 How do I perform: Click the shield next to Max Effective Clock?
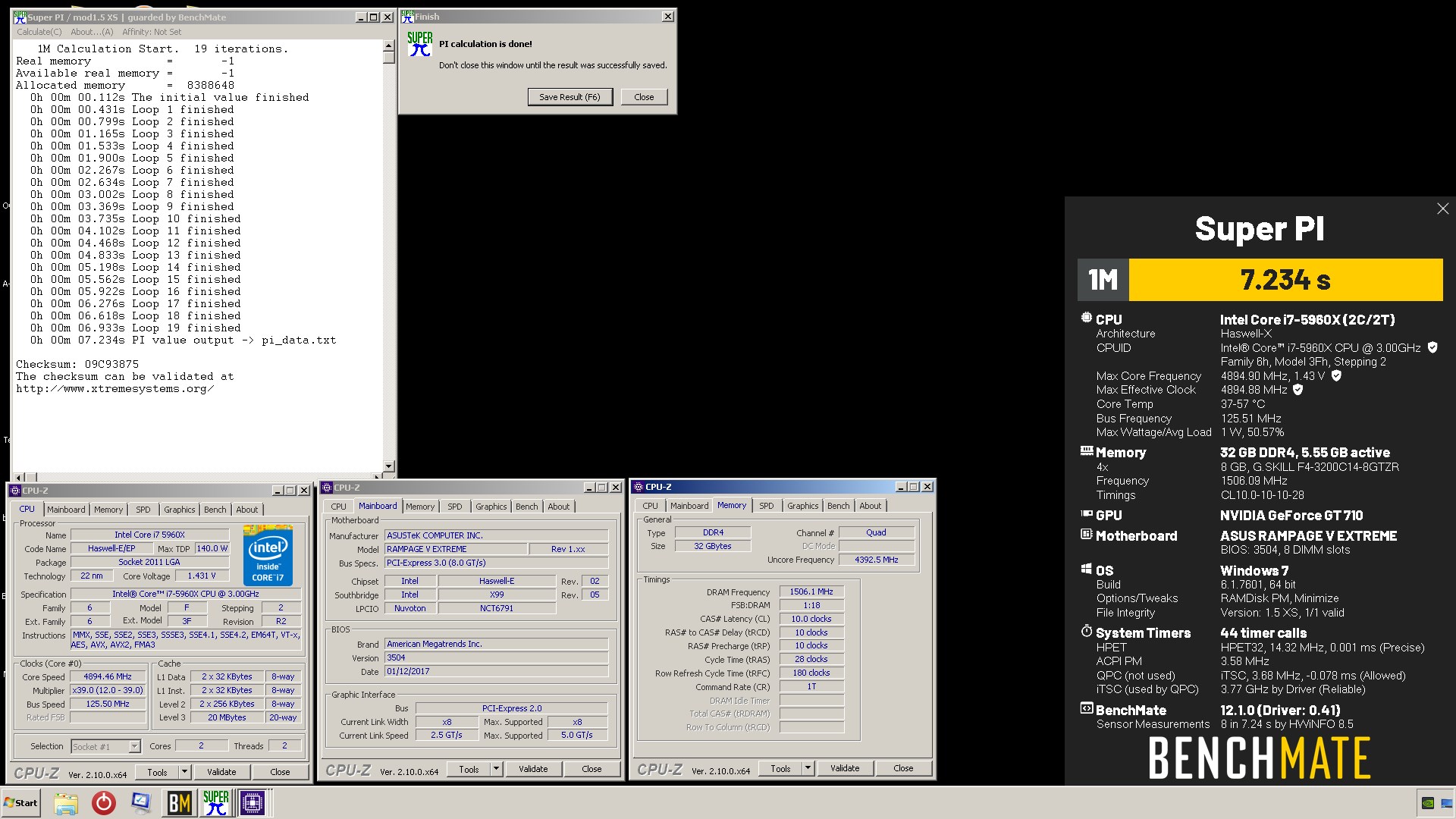click(x=1298, y=390)
